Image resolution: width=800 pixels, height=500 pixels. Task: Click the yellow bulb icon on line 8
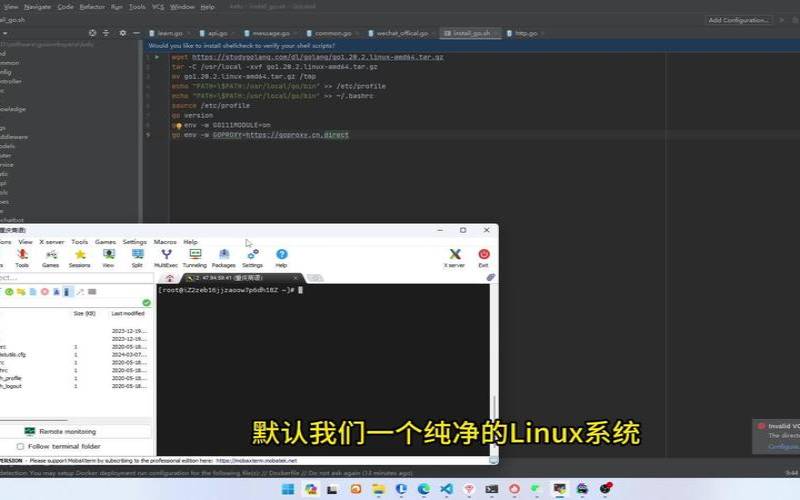point(179,126)
